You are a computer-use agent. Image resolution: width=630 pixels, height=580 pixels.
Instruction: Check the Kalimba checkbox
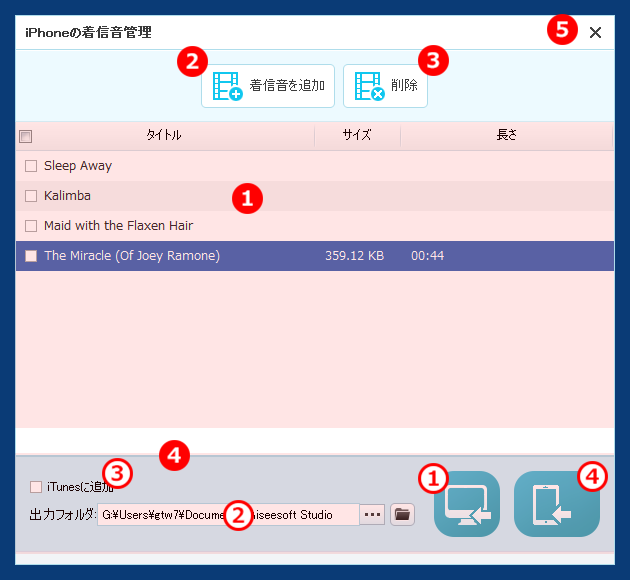click(x=31, y=196)
